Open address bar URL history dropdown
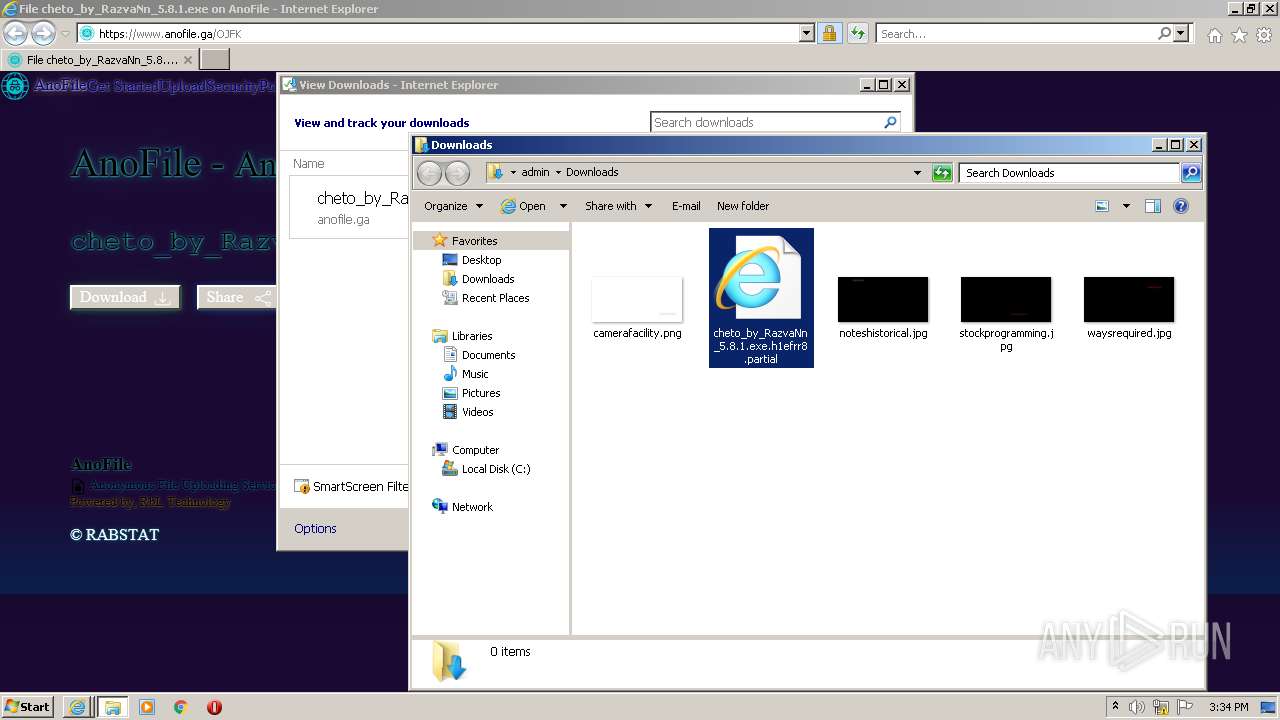Image resolution: width=1280 pixels, height=720 pixels. tap(807, 33)
